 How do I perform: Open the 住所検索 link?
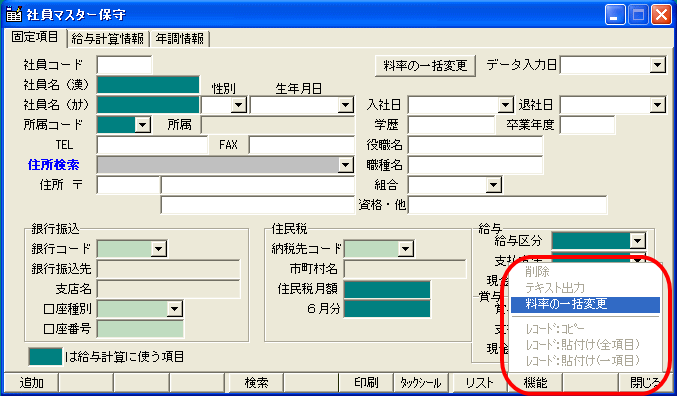[54, 165]
